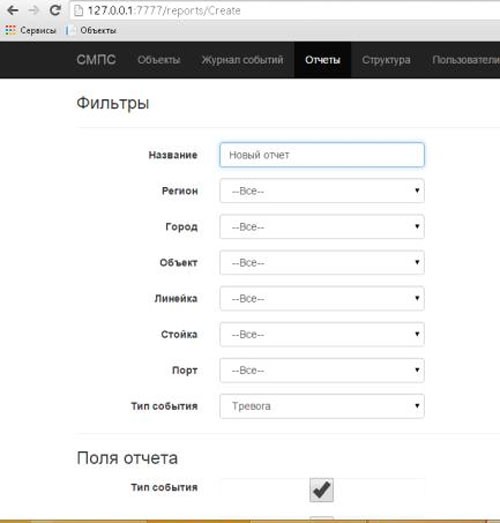Open the Регион dropdown
Image resolution: width=500 pixels, height=523 pixels.
click(x=322, y=191)
